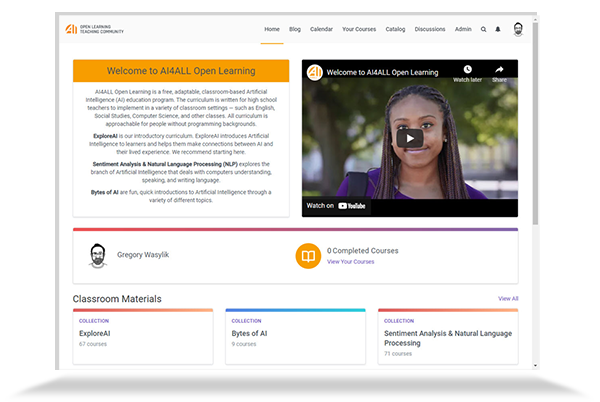The height and width of the screenshot is (402, 600).
Task: Open Sentiment Analysis & NLP collection card
Action: coord(448,337)
